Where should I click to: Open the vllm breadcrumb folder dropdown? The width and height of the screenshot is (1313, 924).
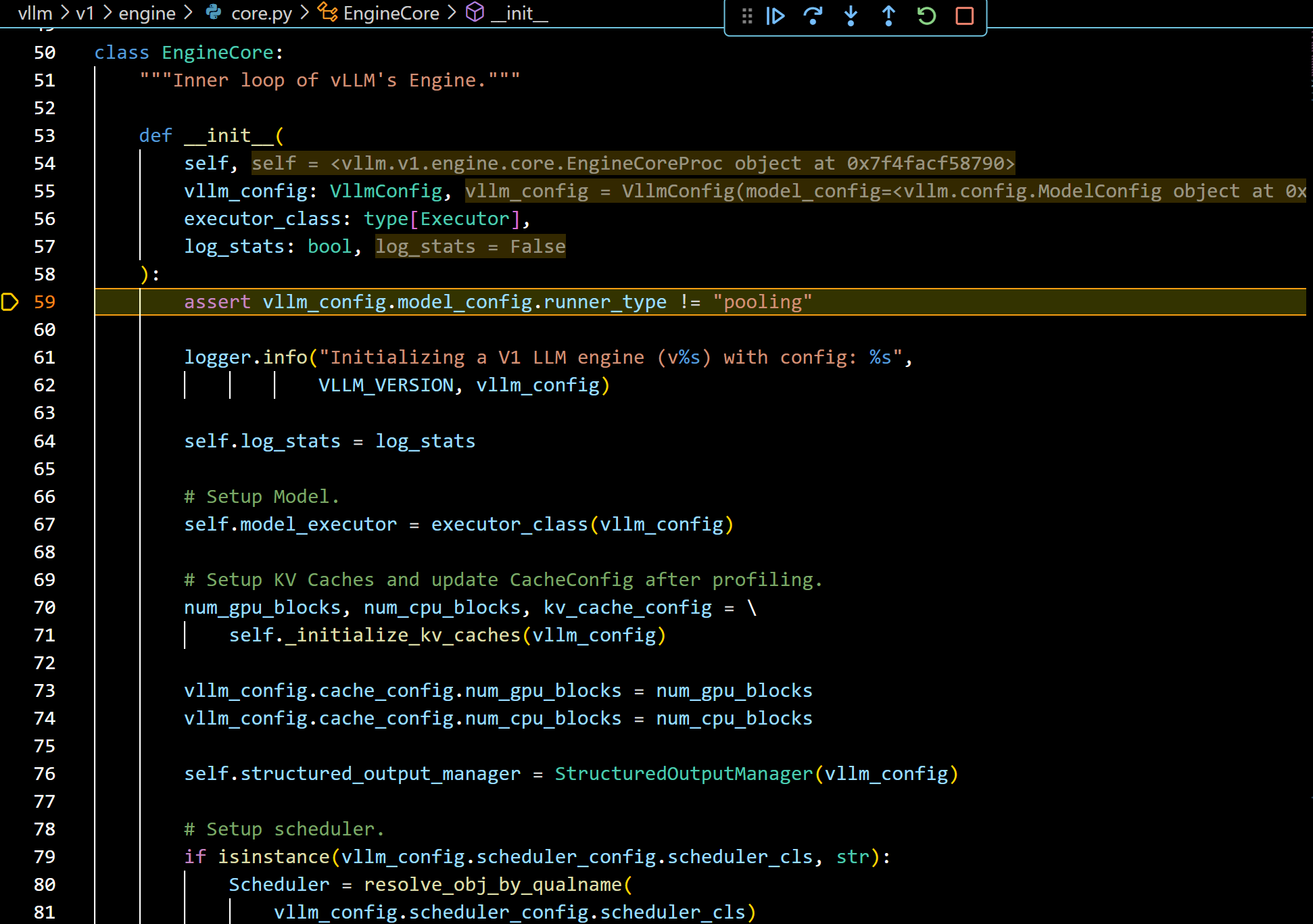tap(35, 13)
